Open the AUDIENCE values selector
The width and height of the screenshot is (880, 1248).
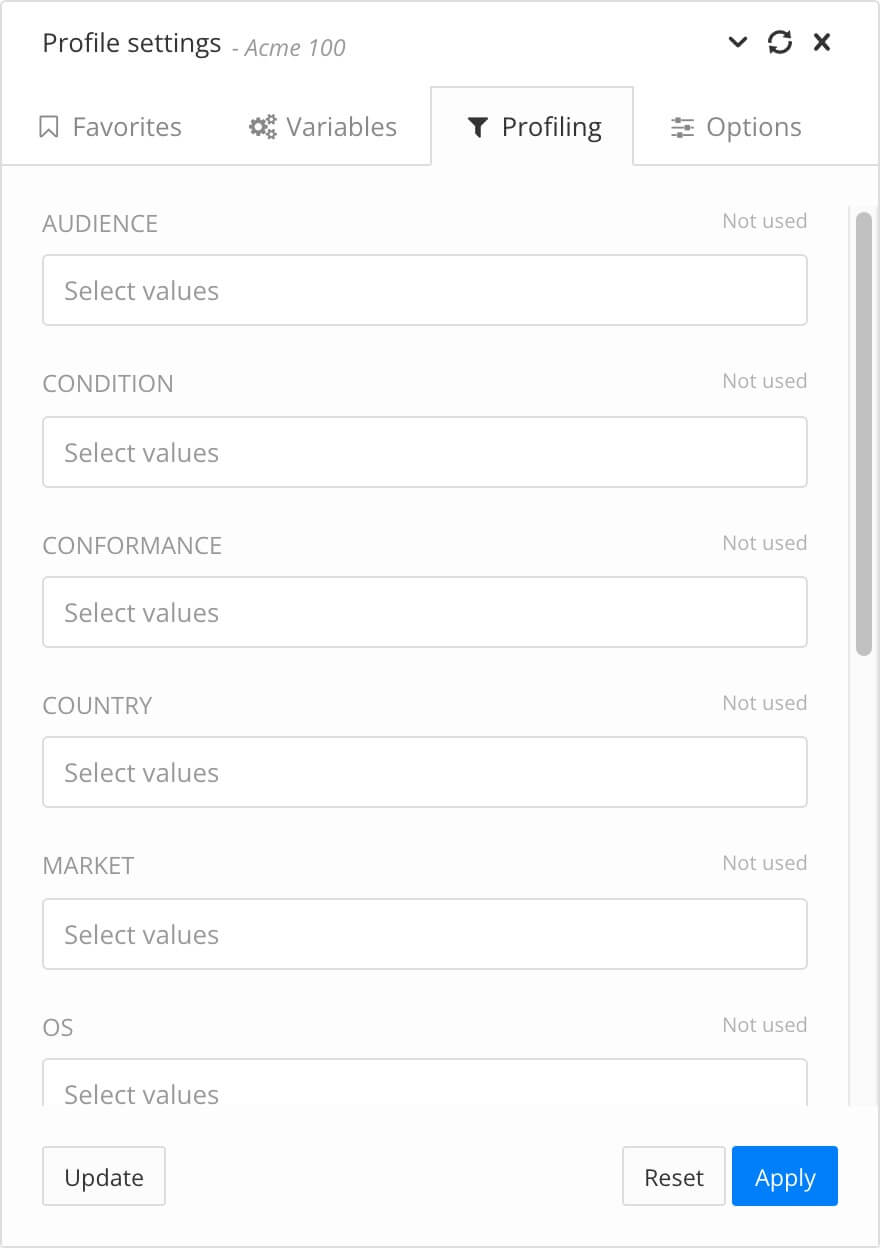425,290
